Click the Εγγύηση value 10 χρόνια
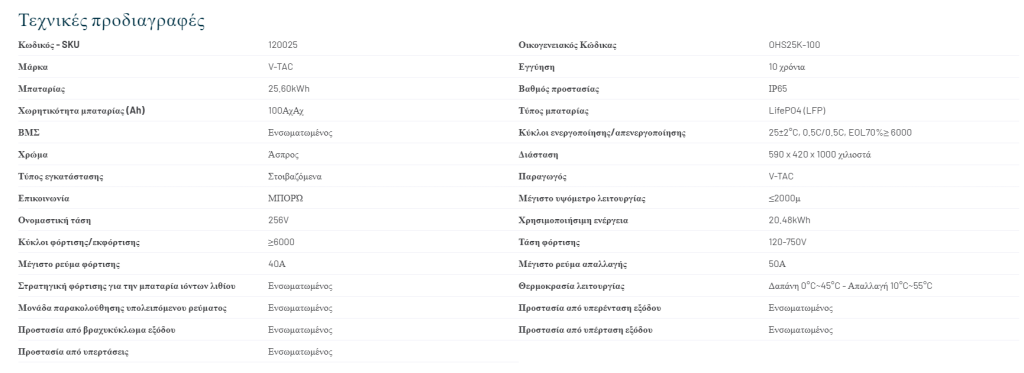Viewport: 1024px width, 373px height. click(787, 67)
